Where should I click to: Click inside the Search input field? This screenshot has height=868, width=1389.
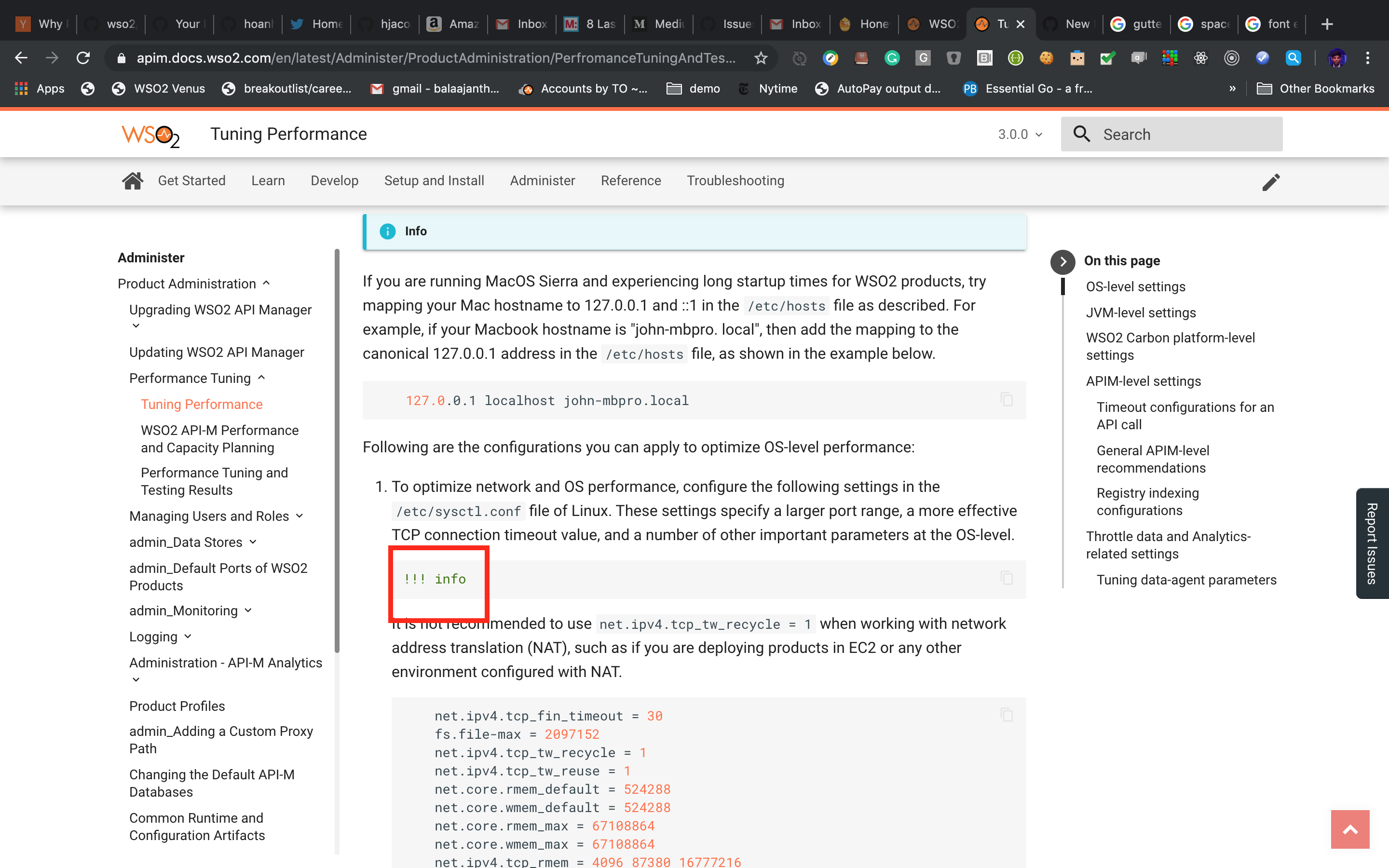click(x=1177, y=134)
